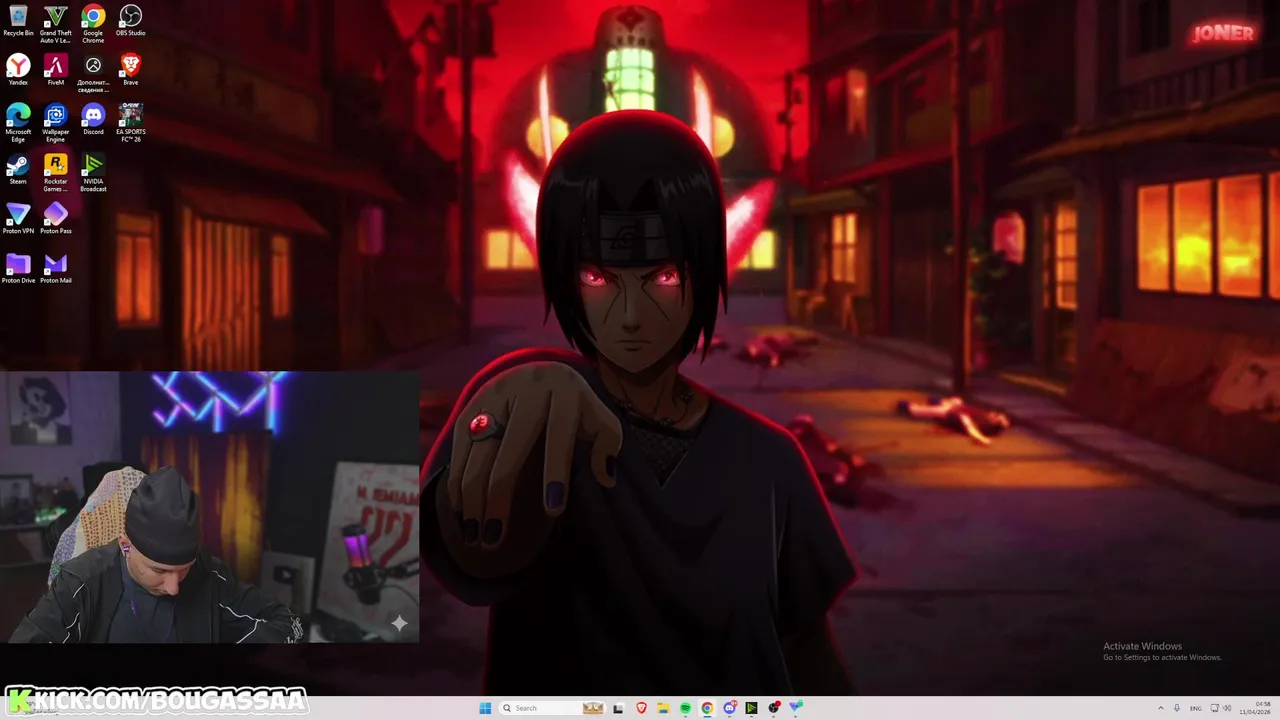Select the Steam desktop shortcut
The width and height of the screenshot is (1280, 720).
[x=18, y=169]
